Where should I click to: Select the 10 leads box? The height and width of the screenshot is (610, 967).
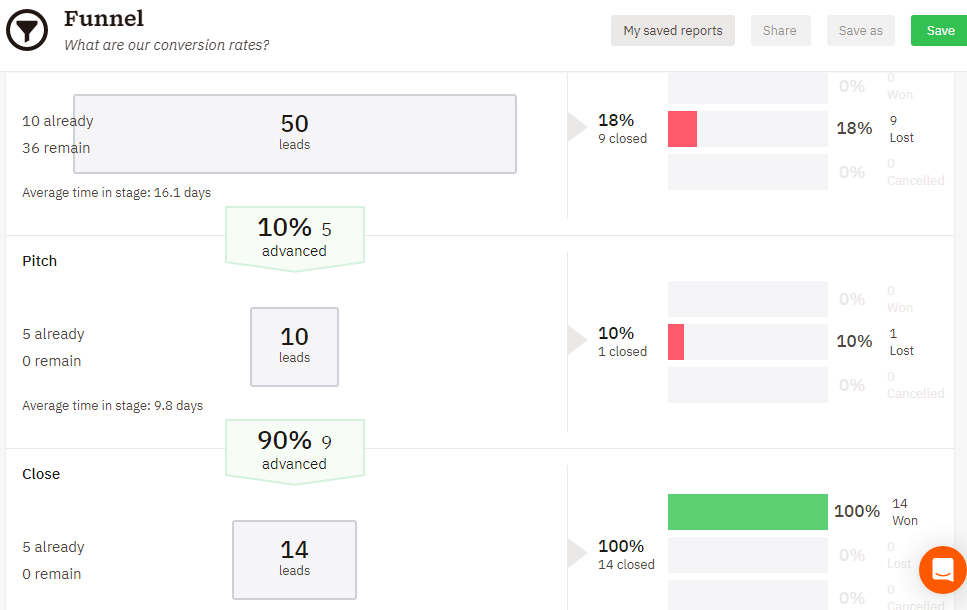[294, 346]
